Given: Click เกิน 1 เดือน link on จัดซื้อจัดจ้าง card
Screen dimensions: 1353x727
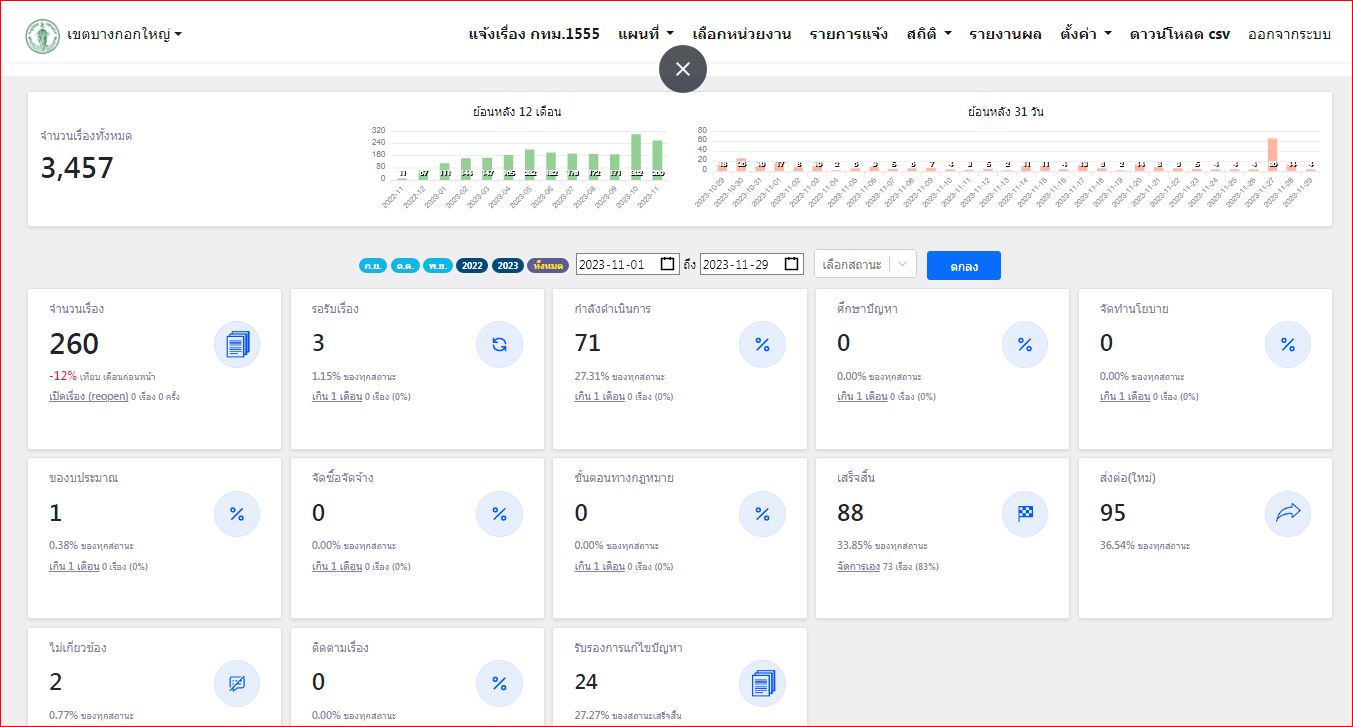Looking at the screenshot, I should tap(337, 566).
